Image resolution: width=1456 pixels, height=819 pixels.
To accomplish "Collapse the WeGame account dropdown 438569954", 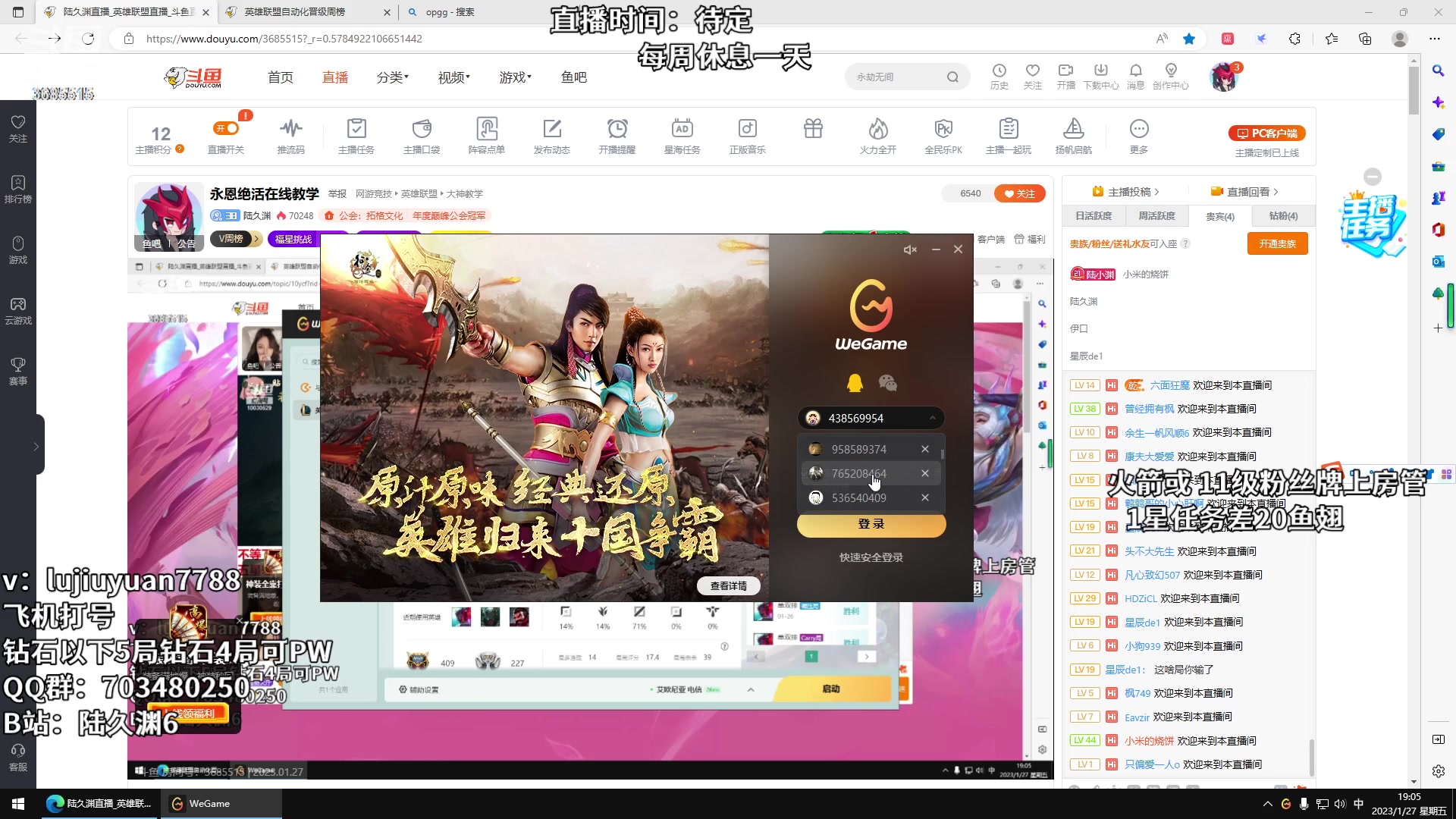I will 932,418.
